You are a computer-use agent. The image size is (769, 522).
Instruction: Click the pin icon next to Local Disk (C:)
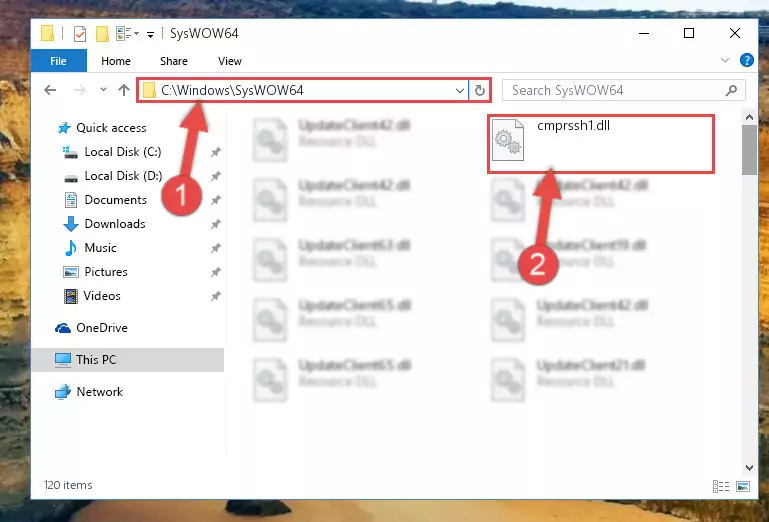pos(215,152)
